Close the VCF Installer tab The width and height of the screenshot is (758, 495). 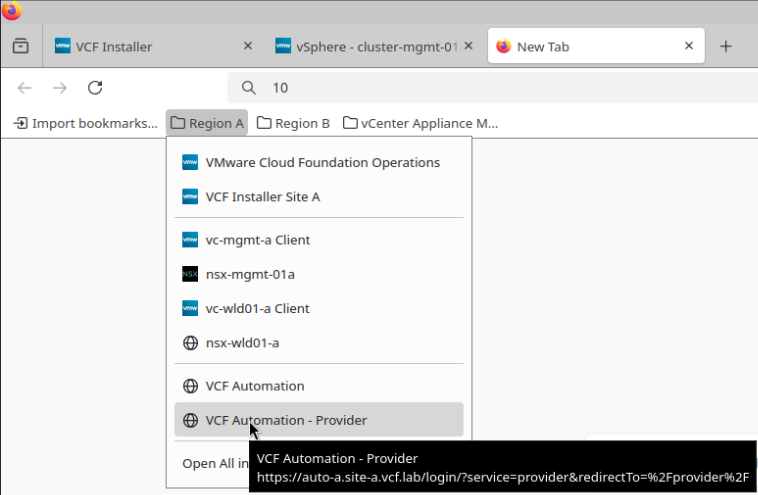click(x=248, y=46)
